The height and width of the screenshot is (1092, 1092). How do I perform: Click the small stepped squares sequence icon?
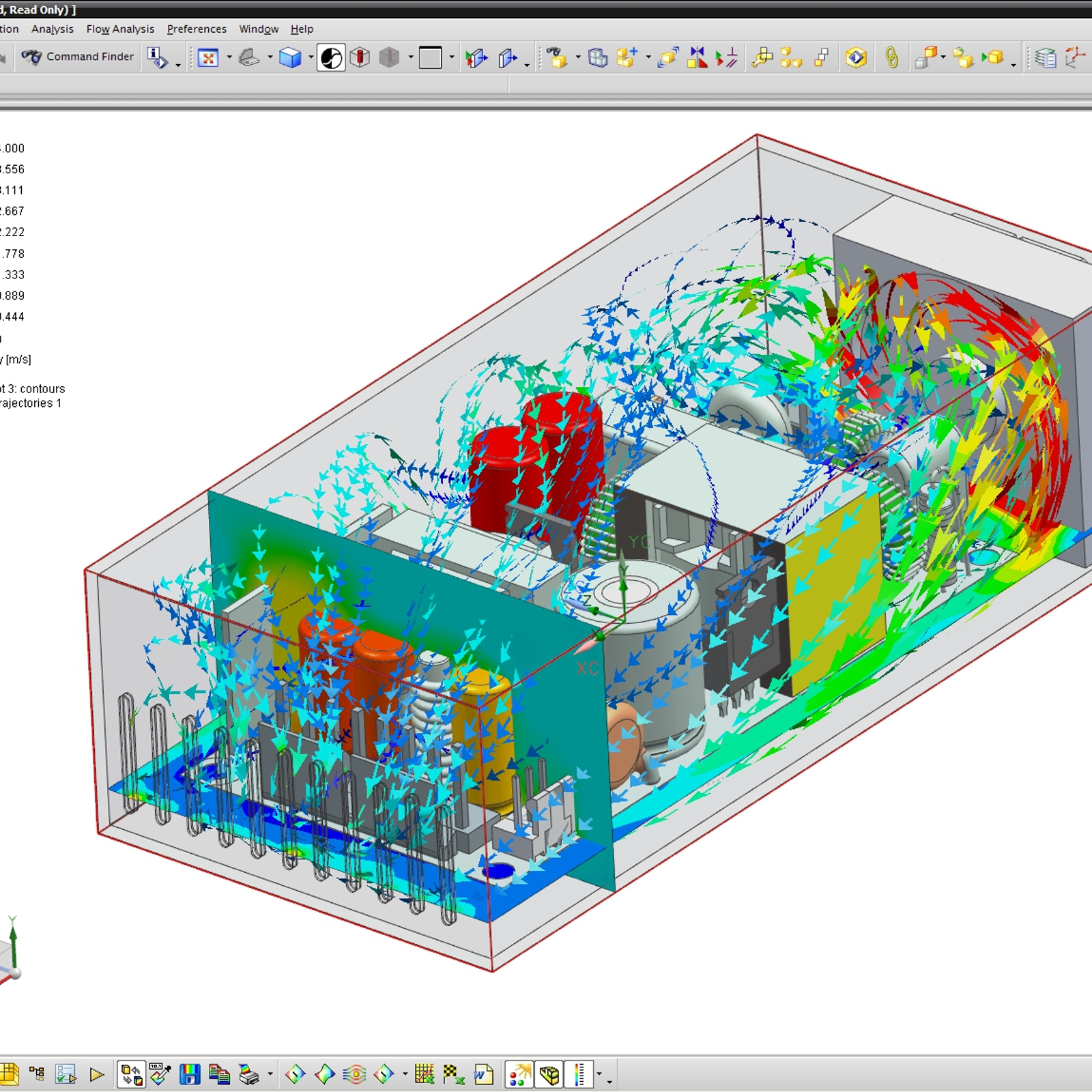821,58
